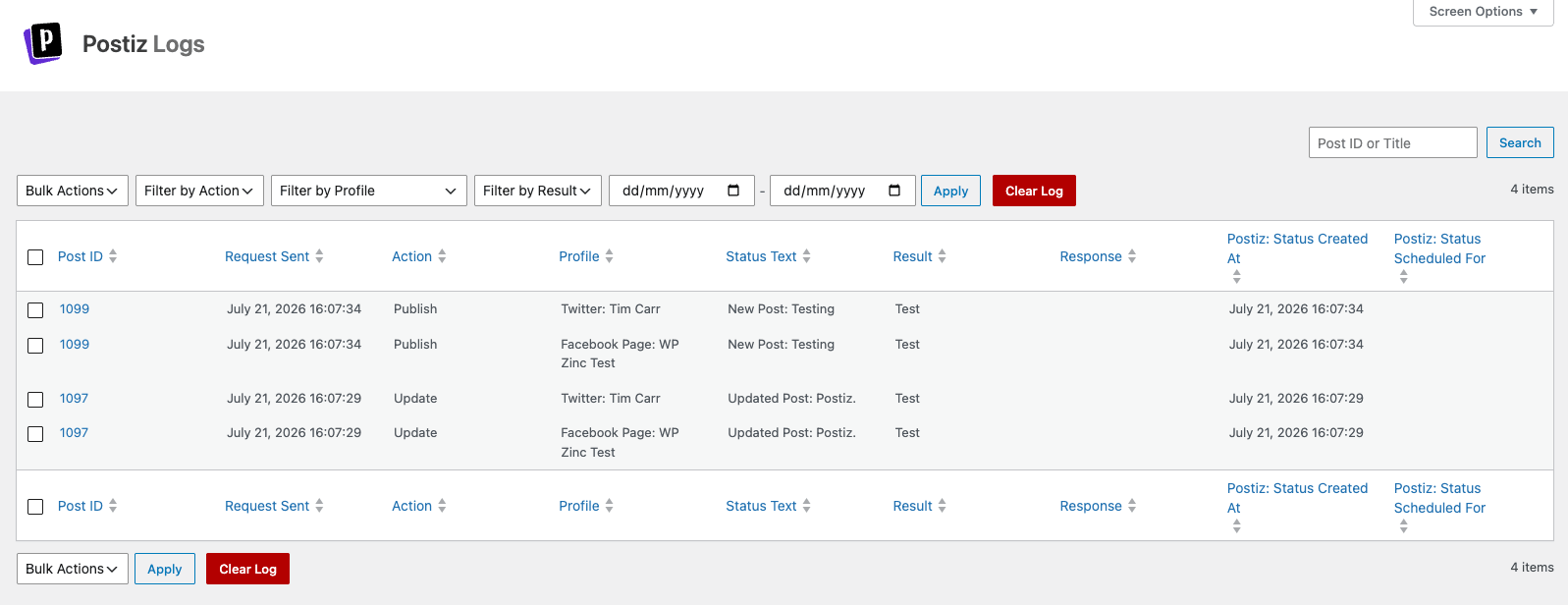Sort by footer Postiz: Status Created At header

click(1297, 498)
